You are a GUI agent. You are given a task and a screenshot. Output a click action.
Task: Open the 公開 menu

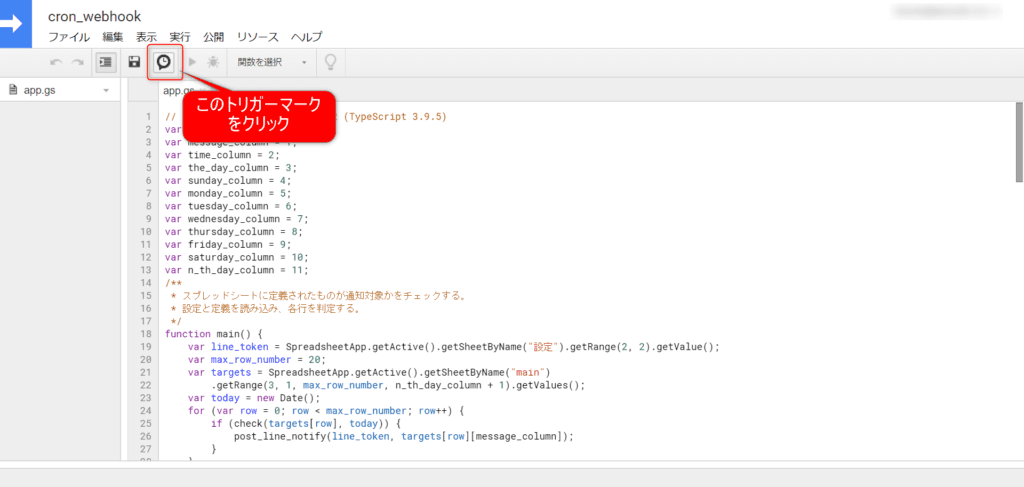214,37
